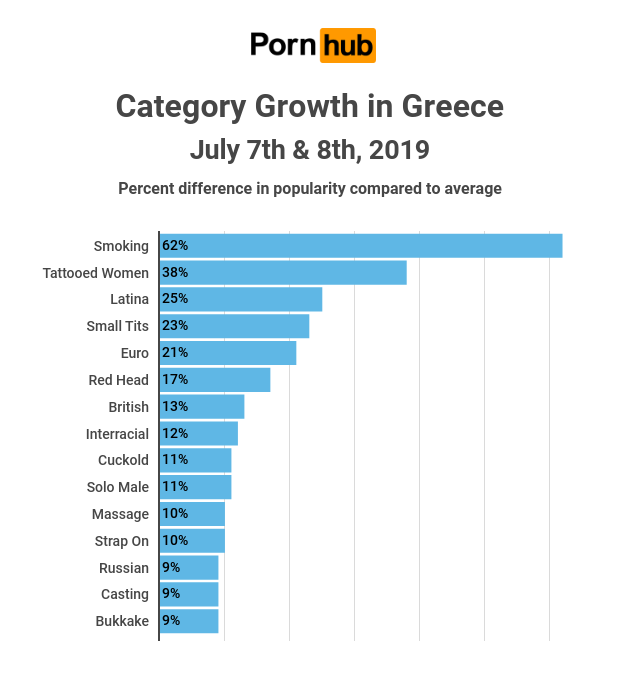The height and width of the screenshot is (674, 620).
Task: Select the Solo Male category label
Action: [x=118, y=487]
